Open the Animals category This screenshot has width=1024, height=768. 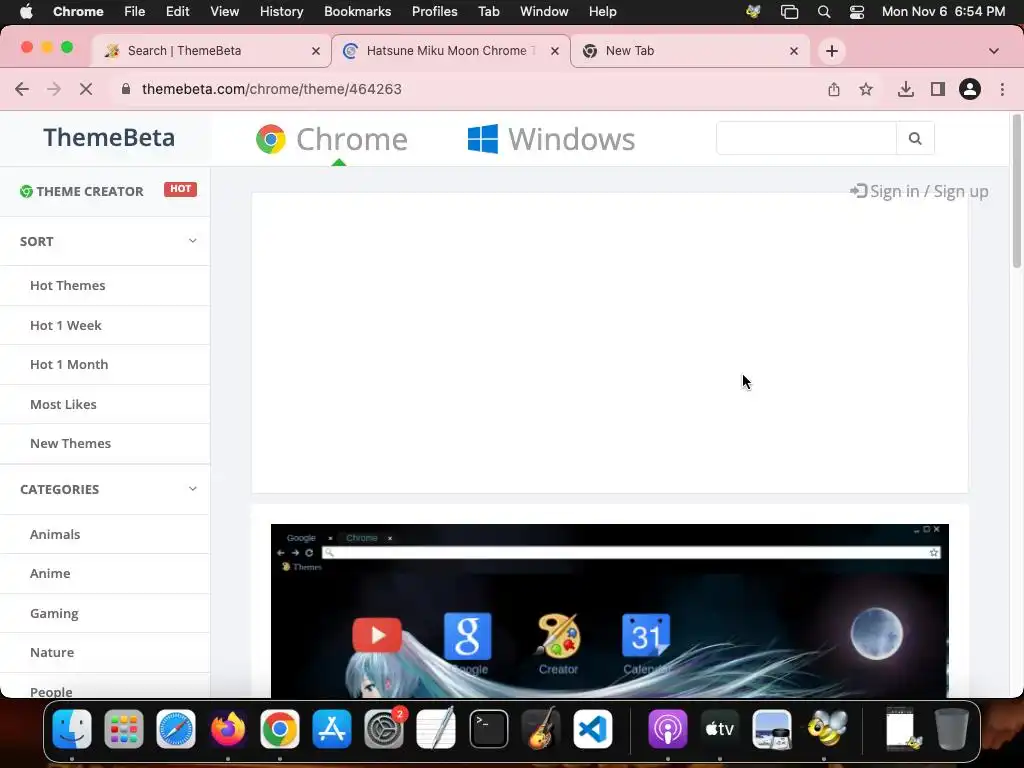(x=55, y=534)
